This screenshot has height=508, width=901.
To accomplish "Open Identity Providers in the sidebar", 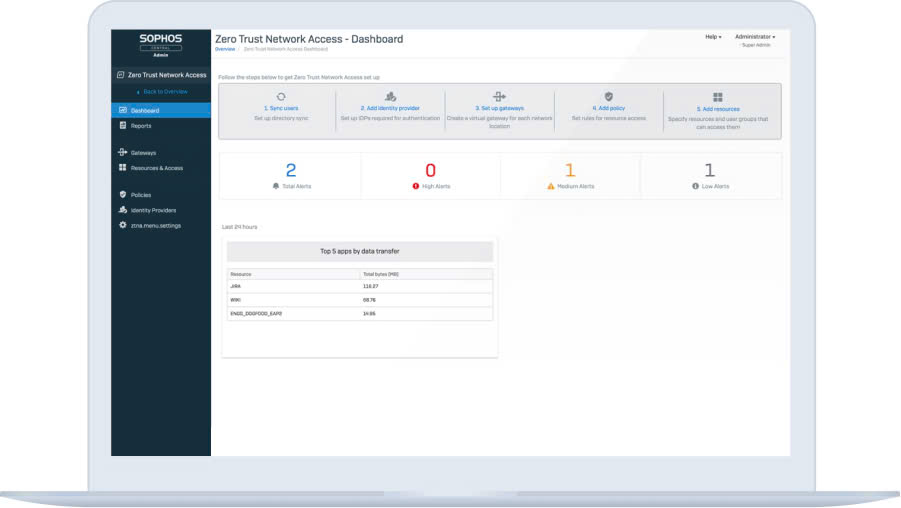I will [153, 210].
